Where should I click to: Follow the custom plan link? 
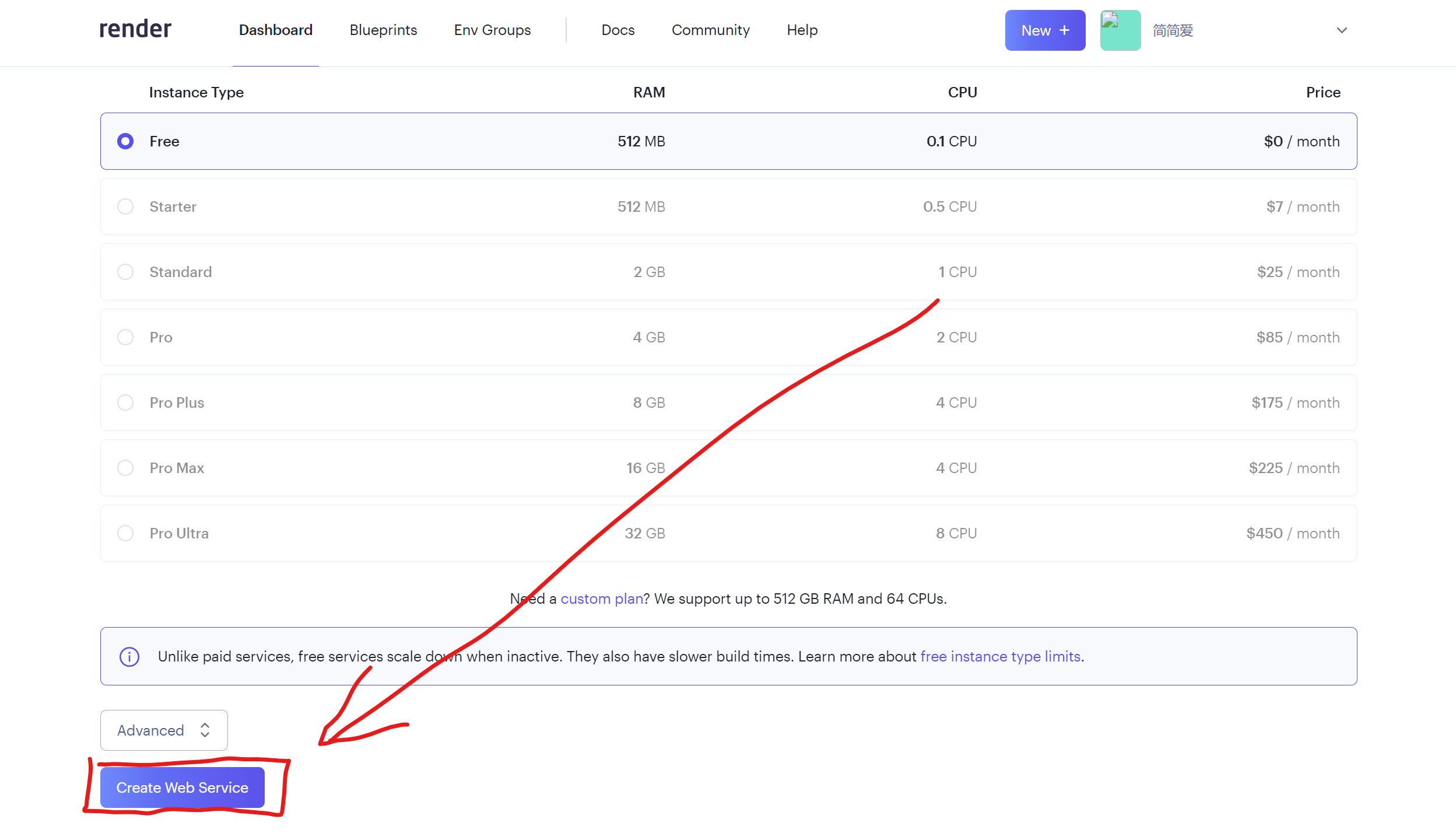pyautogui.click(x=601, y=598)
